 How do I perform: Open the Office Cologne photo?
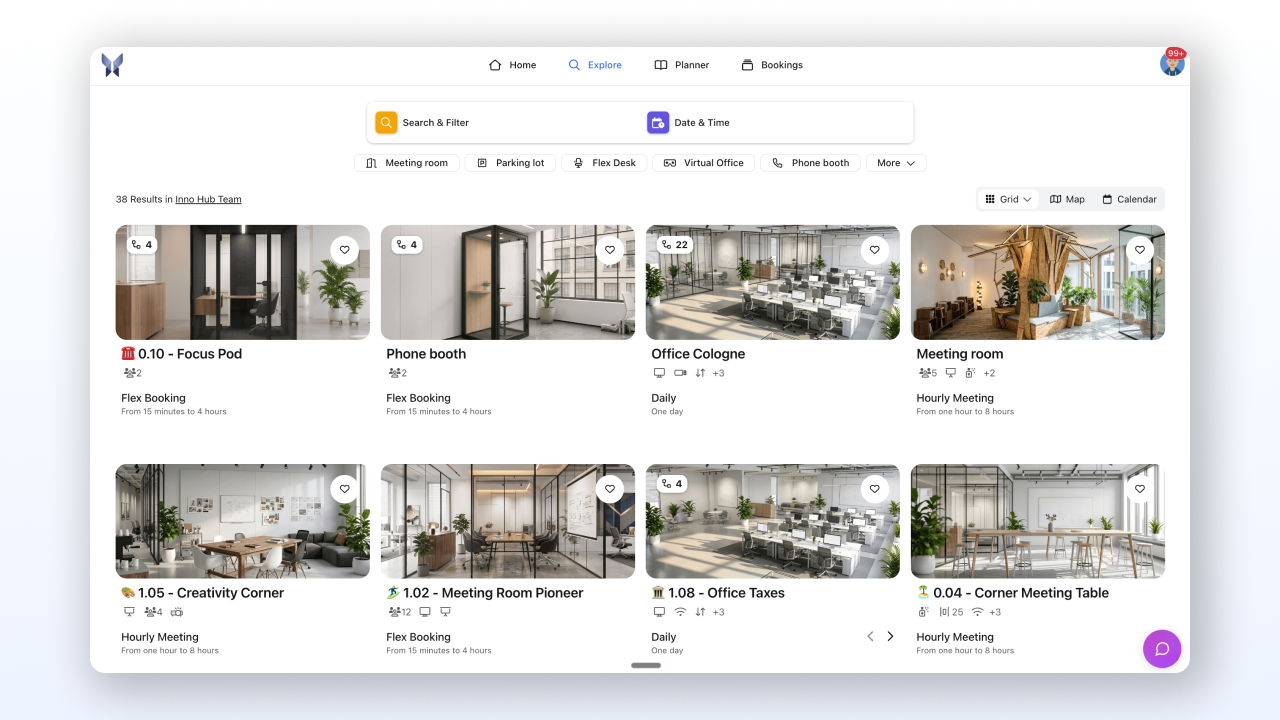(x=773, y=283)
